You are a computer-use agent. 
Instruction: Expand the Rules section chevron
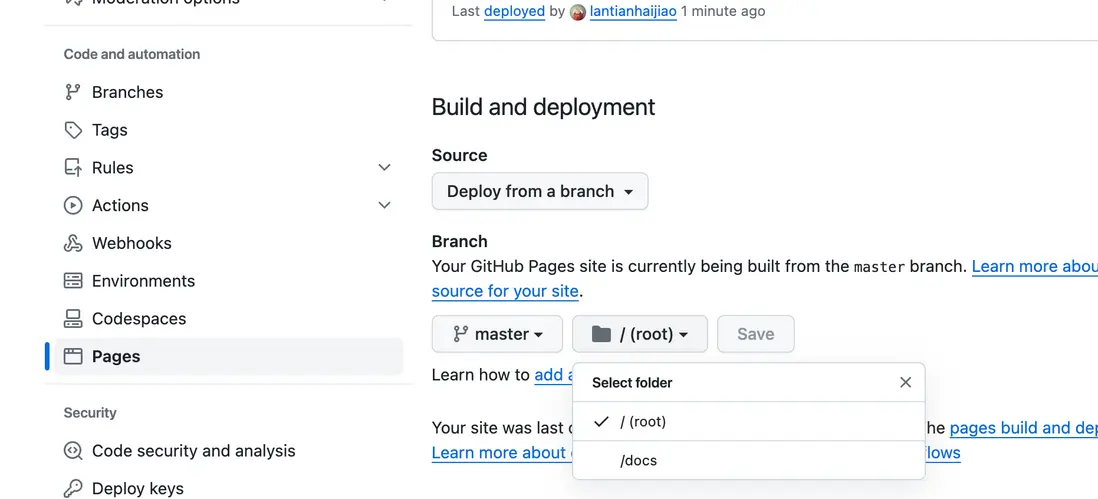(384, 168)
